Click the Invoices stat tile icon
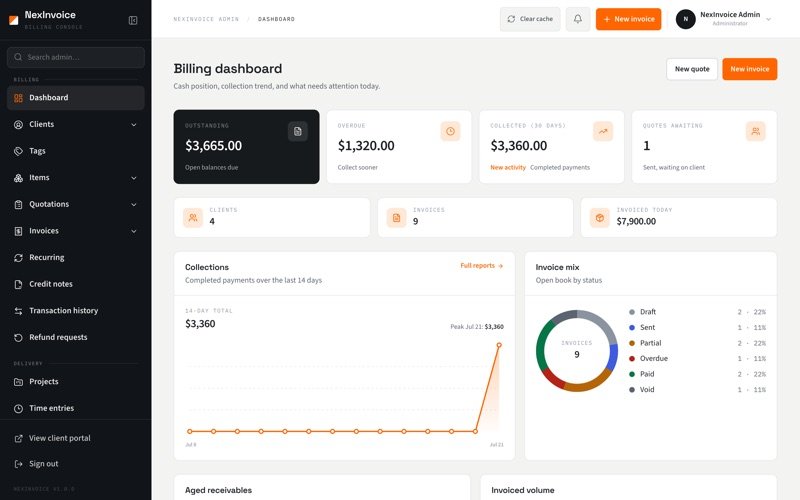800x500 pixels. click(x=396, y=217)
